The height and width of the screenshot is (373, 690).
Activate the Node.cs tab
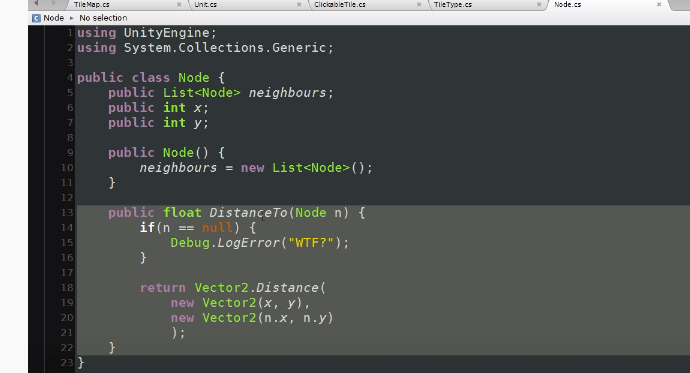607,4
